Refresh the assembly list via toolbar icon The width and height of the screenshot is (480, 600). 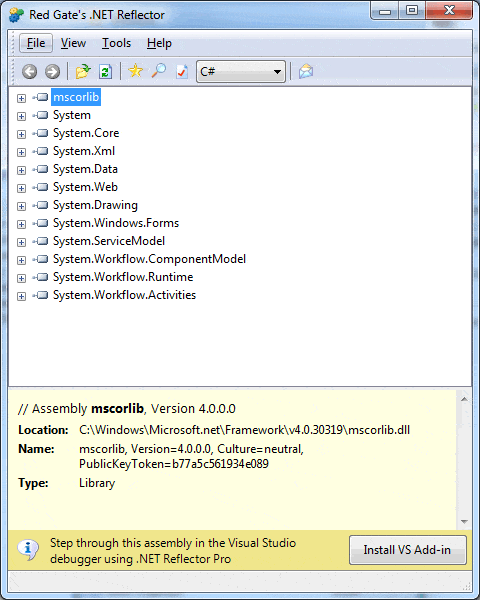click(x=105, y=72)
